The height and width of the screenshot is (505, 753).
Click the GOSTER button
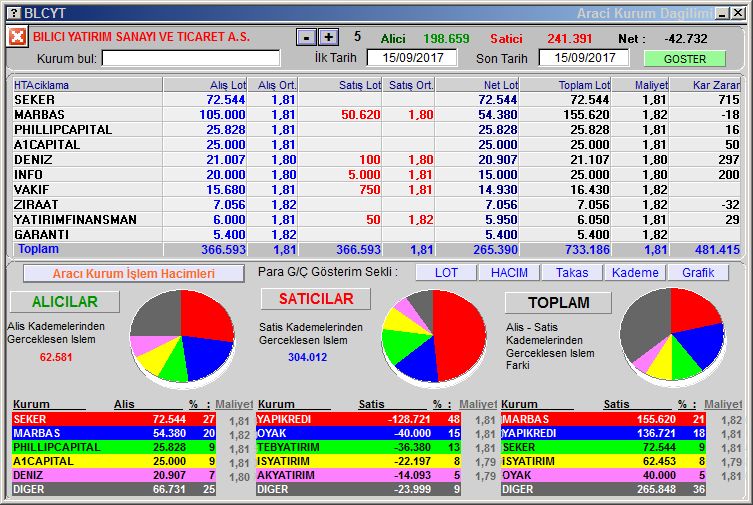click(x=684, y=59)
